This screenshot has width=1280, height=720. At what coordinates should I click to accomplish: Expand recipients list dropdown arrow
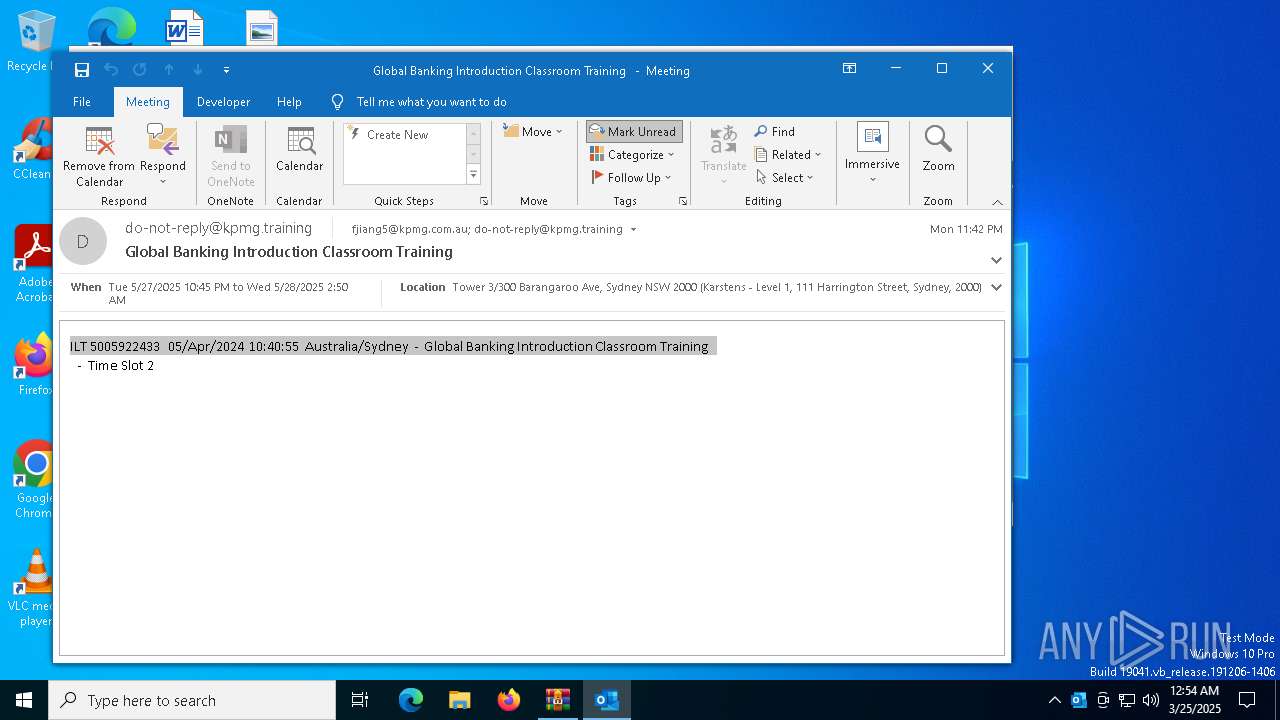coord(633,229)
